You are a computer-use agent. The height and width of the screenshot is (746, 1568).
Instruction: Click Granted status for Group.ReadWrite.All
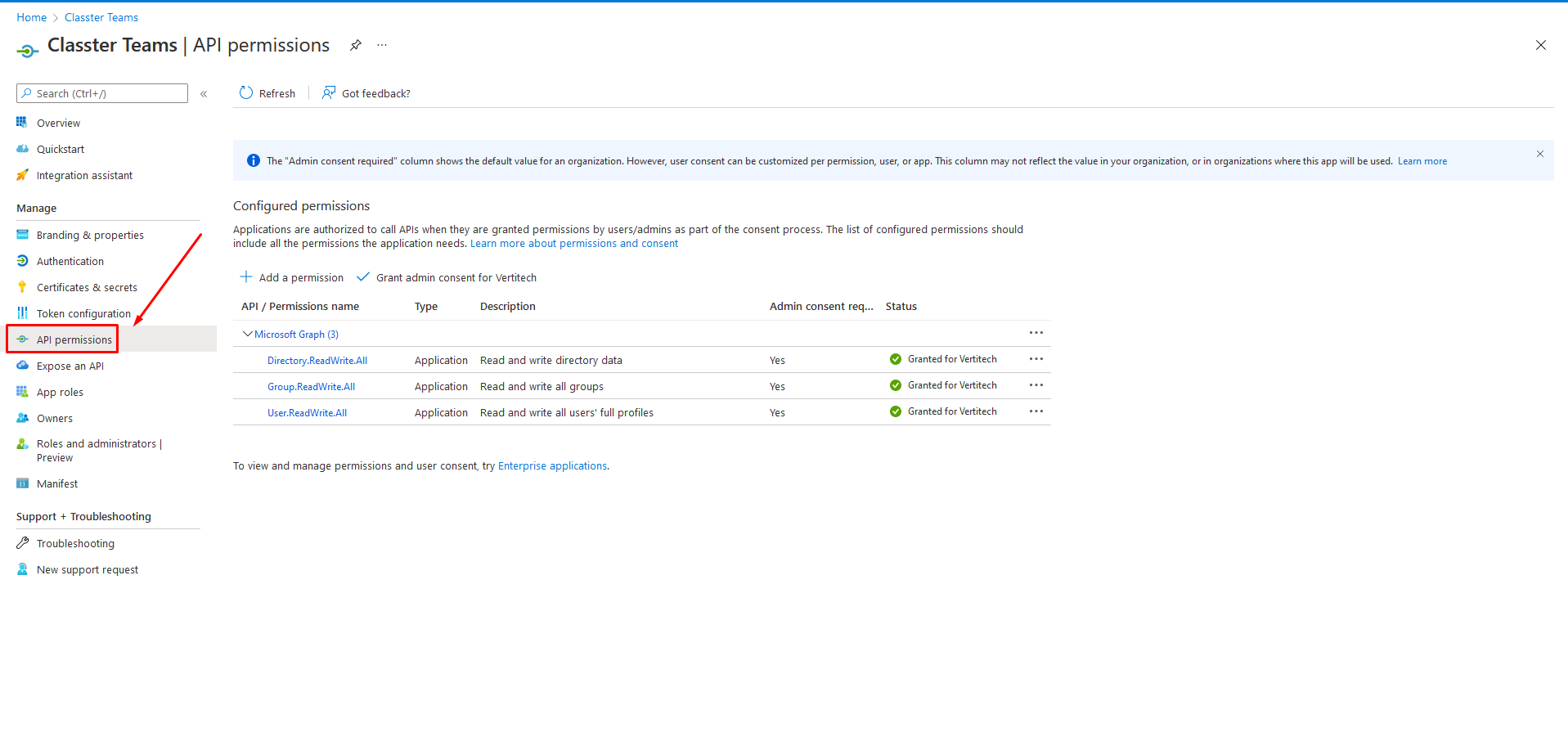tap(943, 385)
